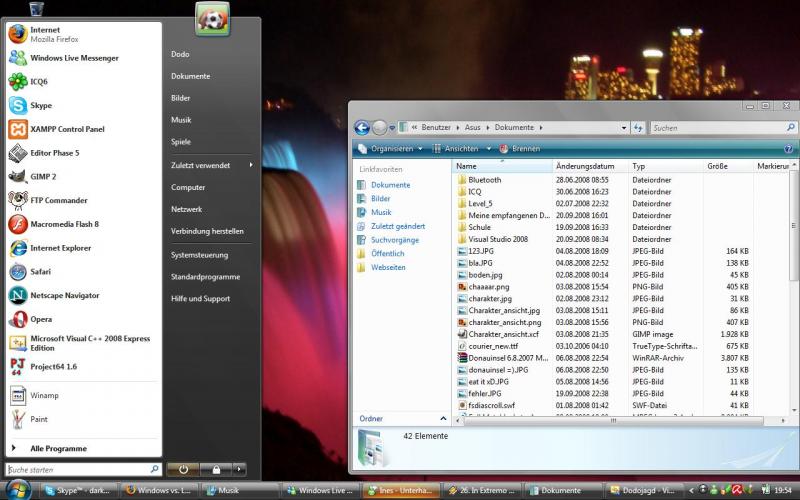Select Alle Programme in the Start menu
Screen dimensions: 800x500
coord(58,449)
